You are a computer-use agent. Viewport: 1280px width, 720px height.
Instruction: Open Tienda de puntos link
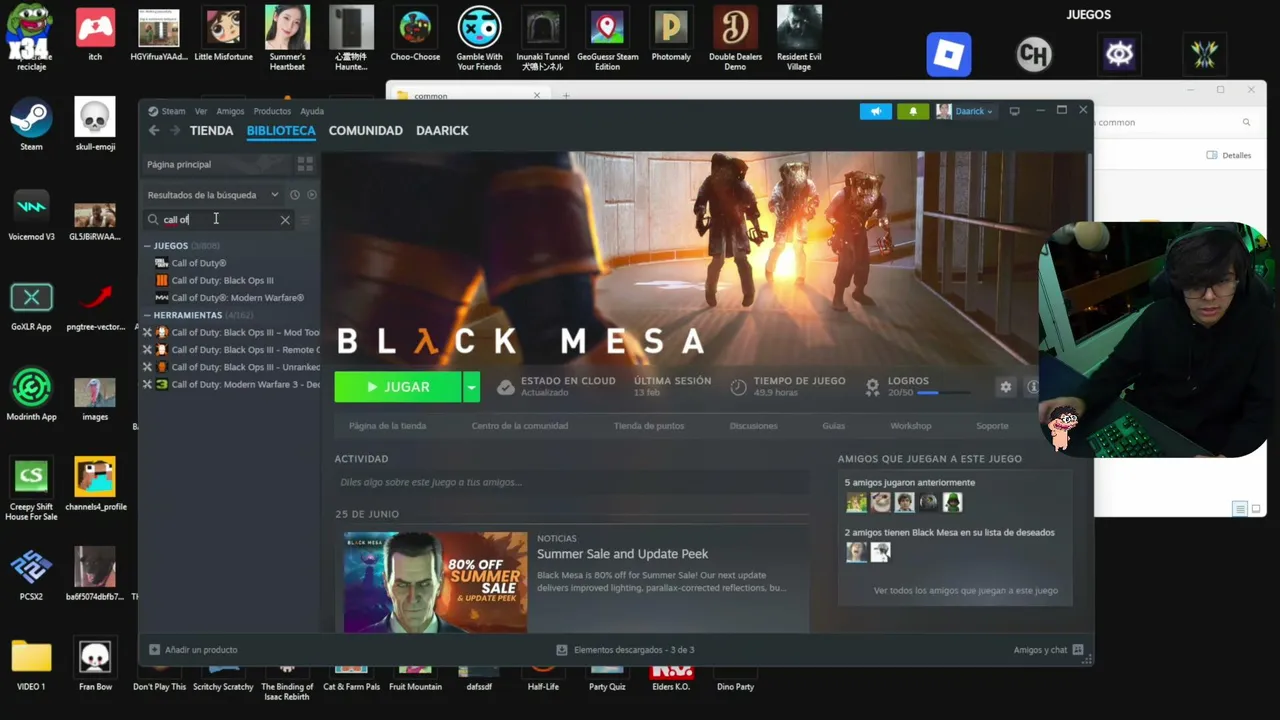[x=649, y=426]
